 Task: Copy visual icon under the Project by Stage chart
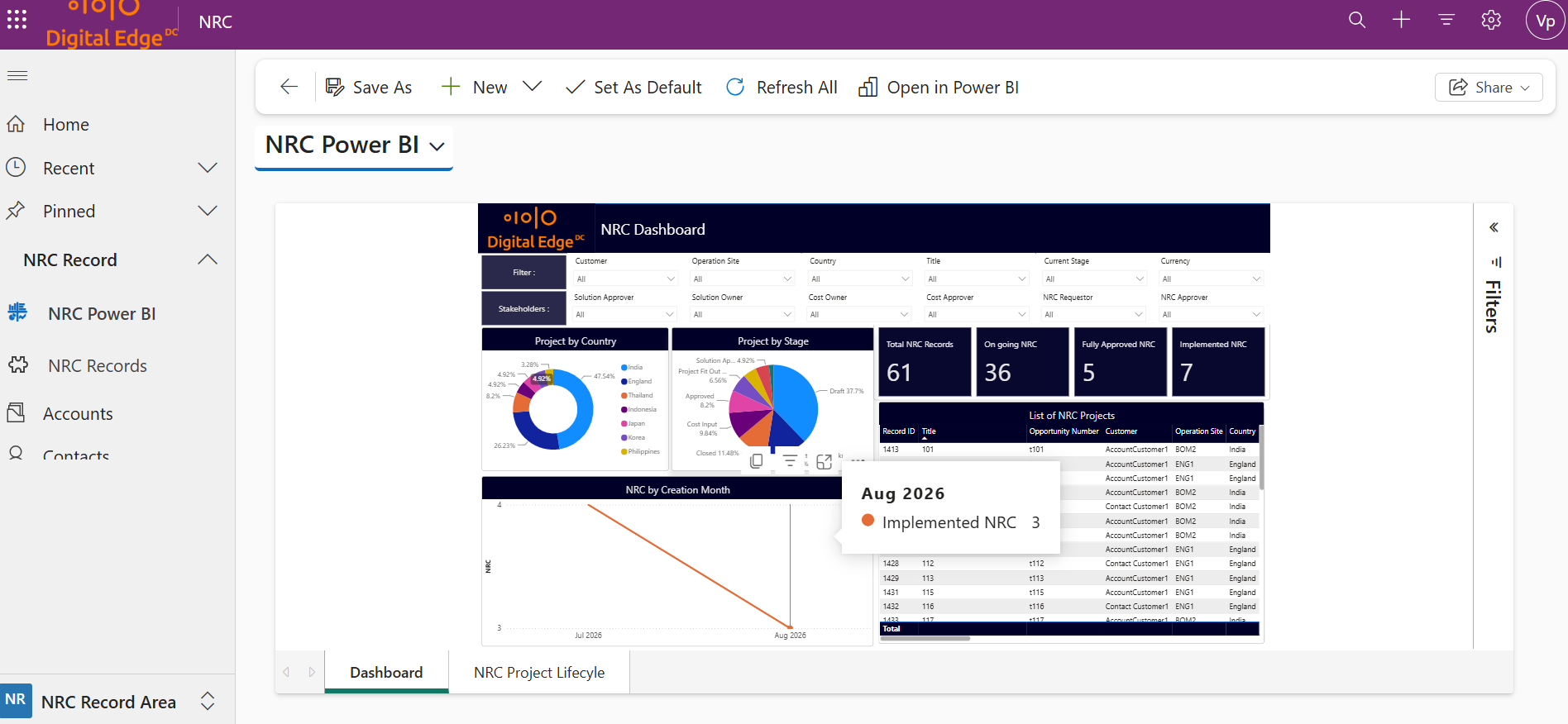tap(756, 461)
